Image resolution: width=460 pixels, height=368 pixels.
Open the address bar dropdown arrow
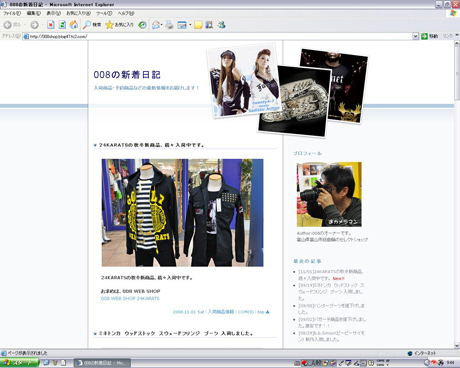[x=415, y=36]
